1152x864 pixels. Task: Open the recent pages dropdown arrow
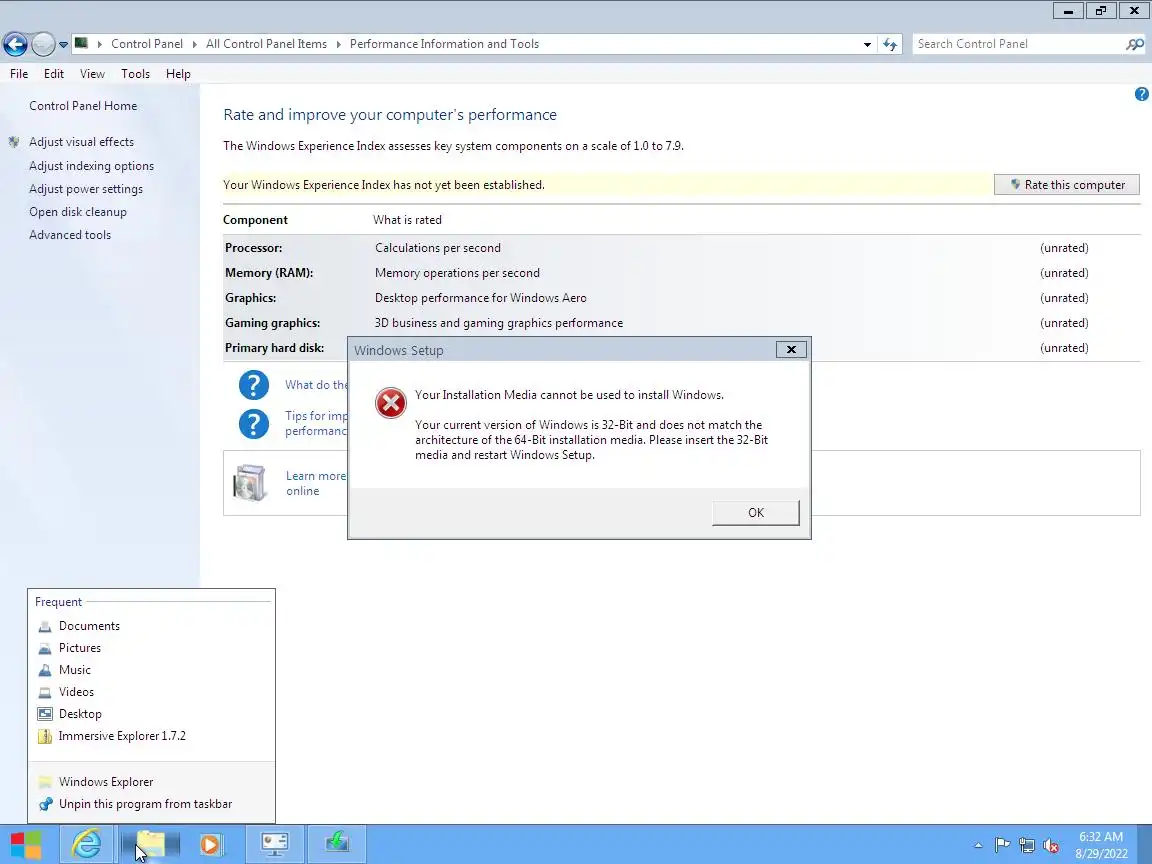[63, 44]
